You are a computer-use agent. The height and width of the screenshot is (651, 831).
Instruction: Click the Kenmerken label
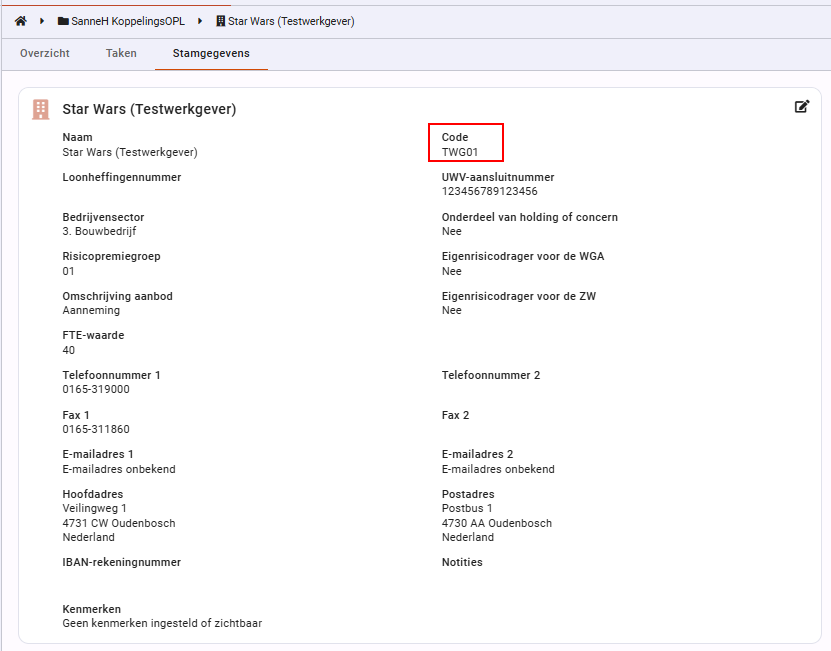[92, 609]
